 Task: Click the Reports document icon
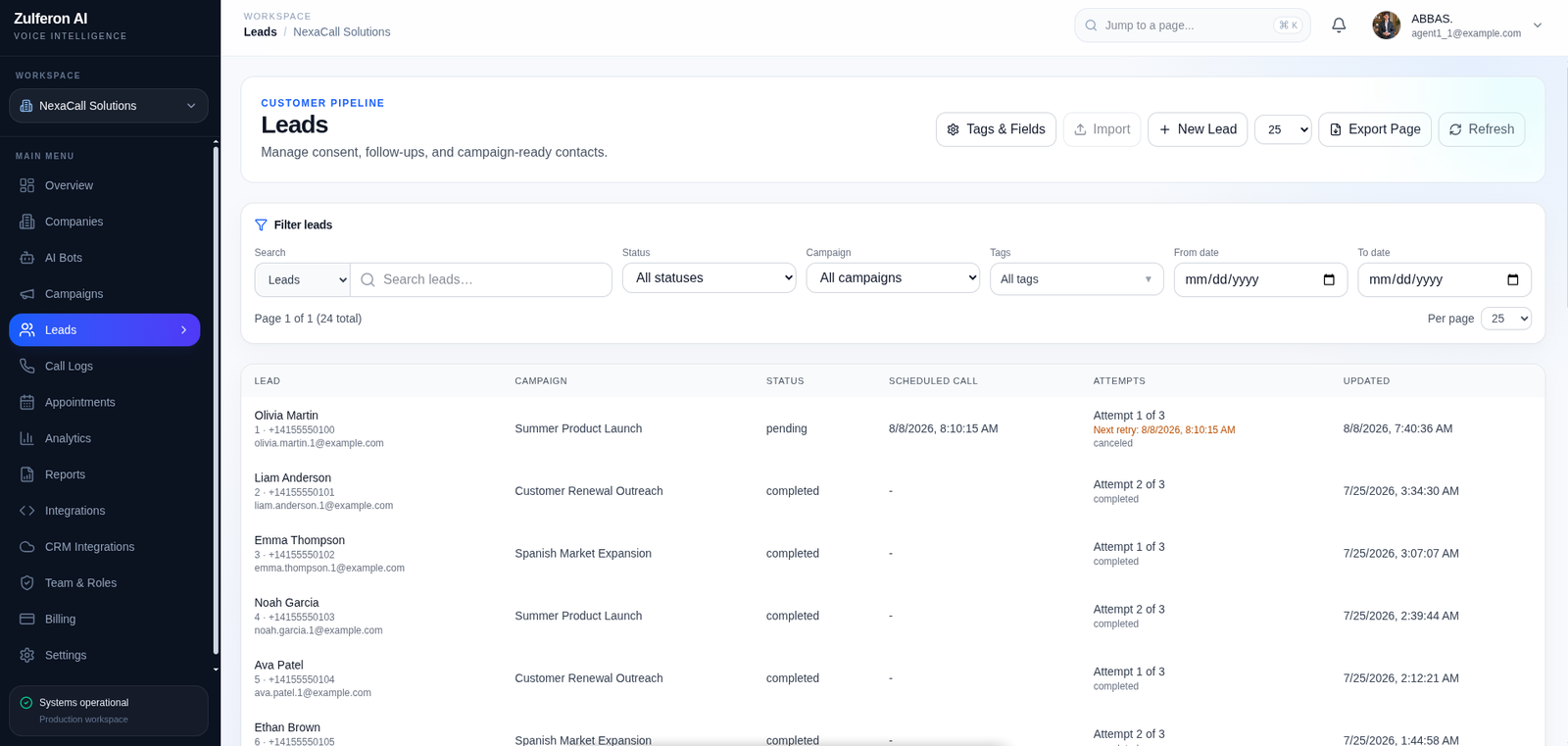pos(27,474)
